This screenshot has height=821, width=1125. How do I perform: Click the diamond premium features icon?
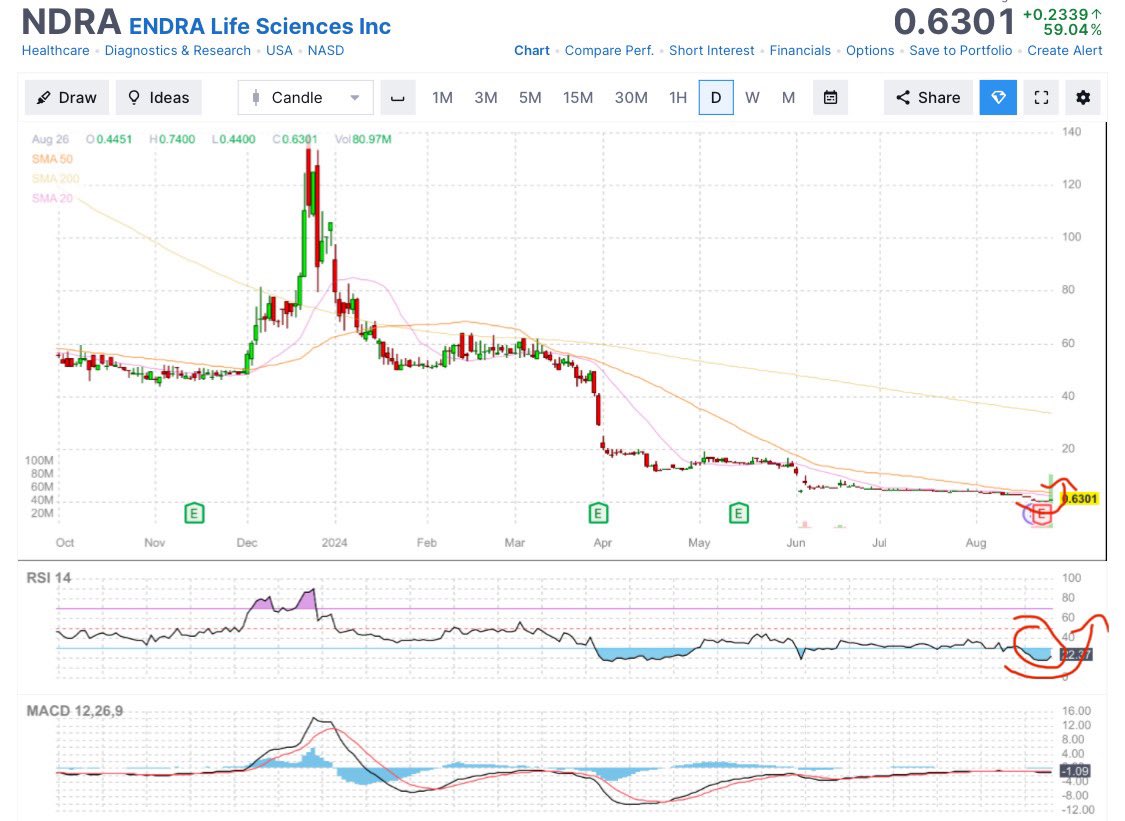point(997,97)
